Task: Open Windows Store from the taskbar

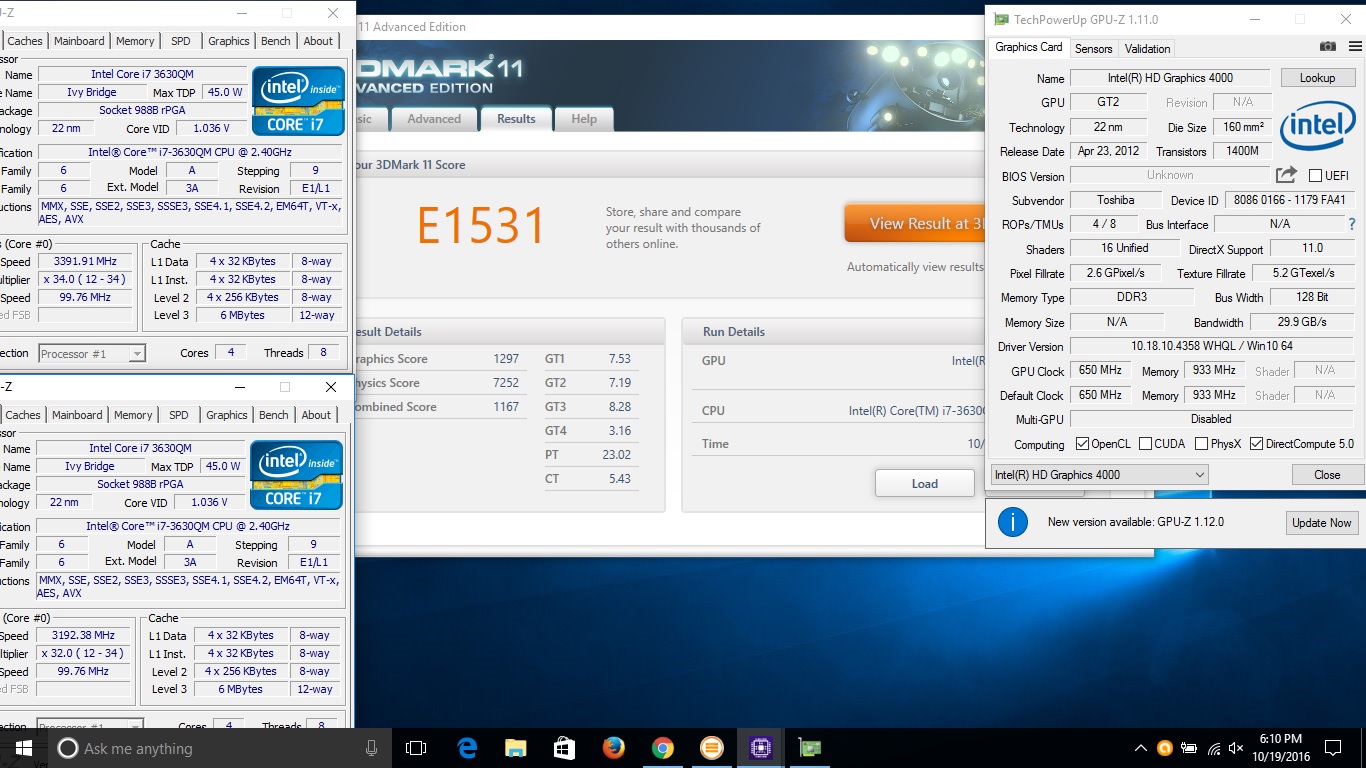Action: [564, 748]
